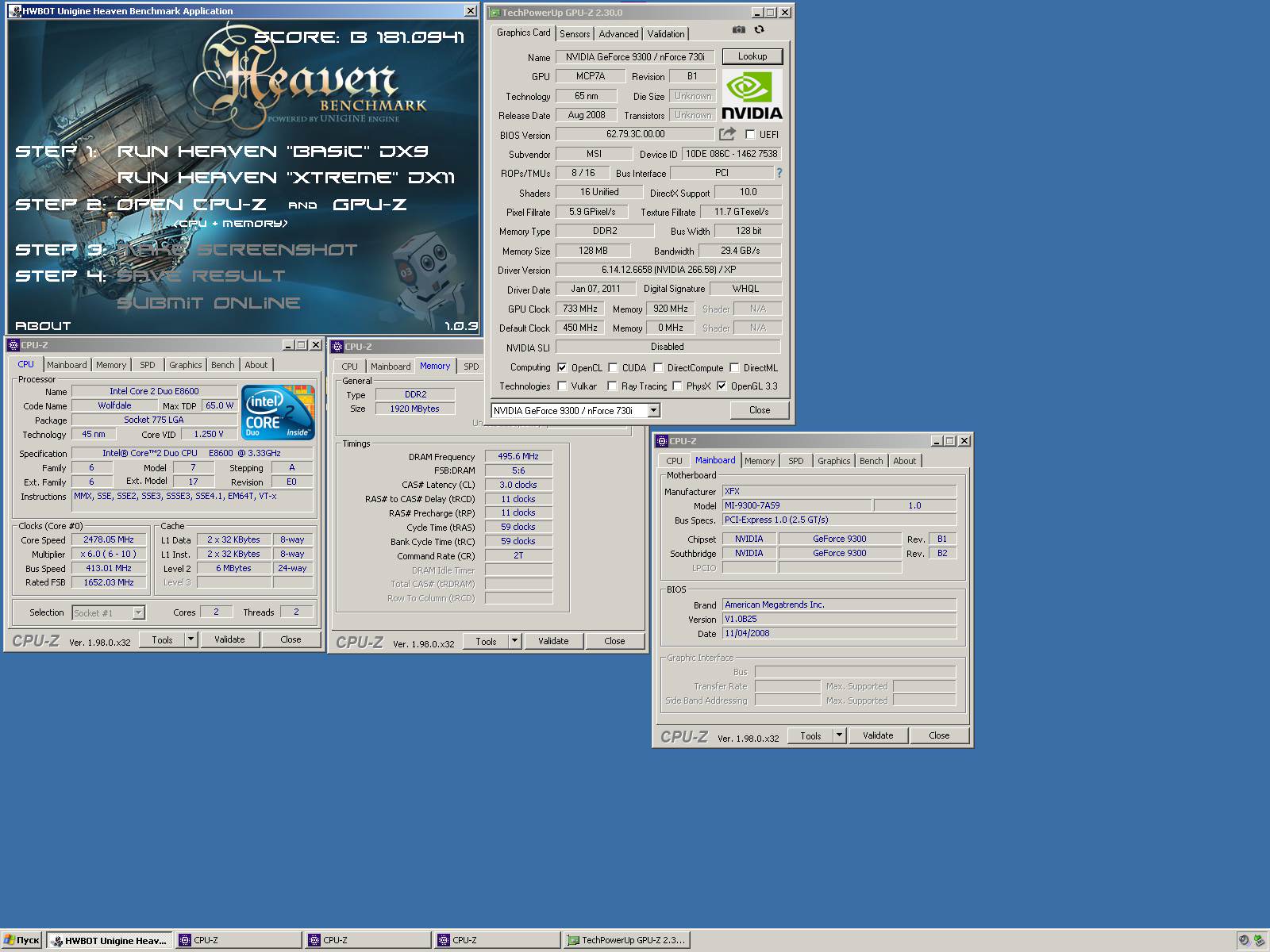Click Validate in CPU-Z CPU window
Viewport: 1270px width, 952px height.
[x=229, y=639]
